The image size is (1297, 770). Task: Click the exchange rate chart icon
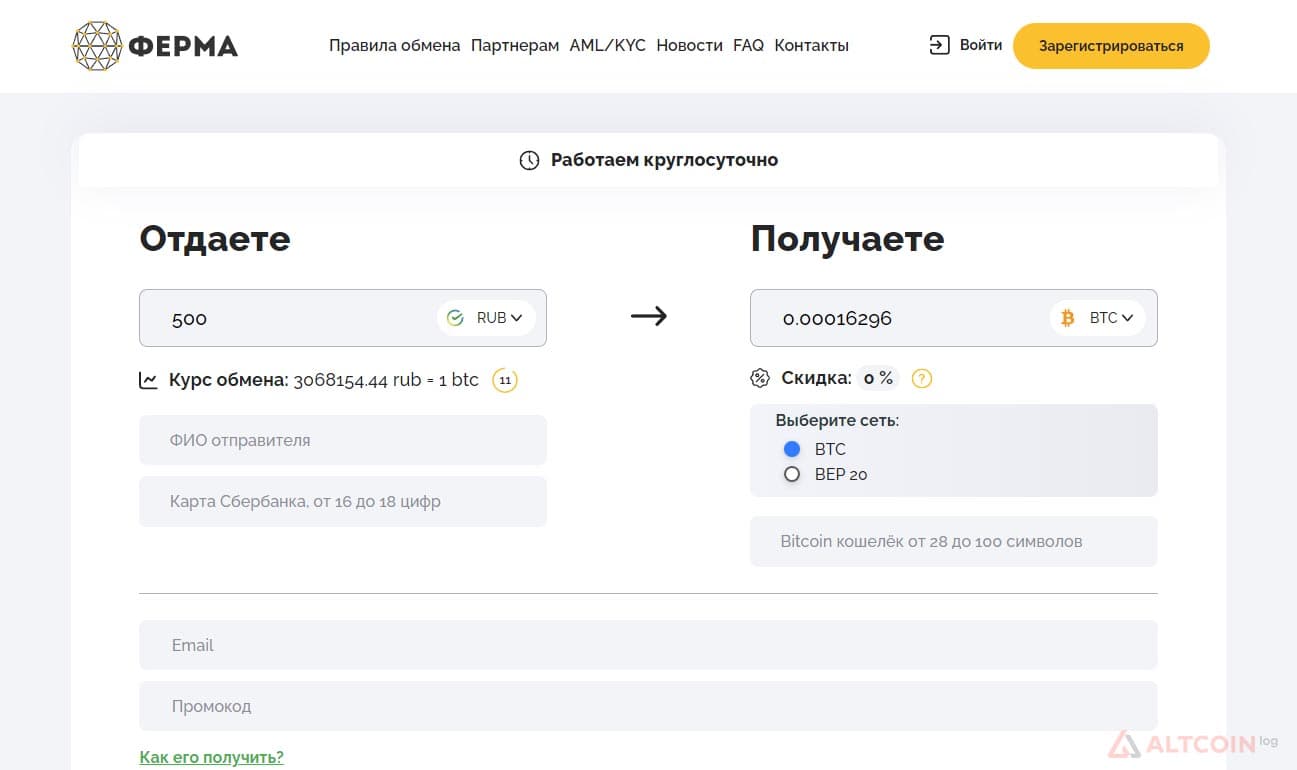[x=148, y=380]
